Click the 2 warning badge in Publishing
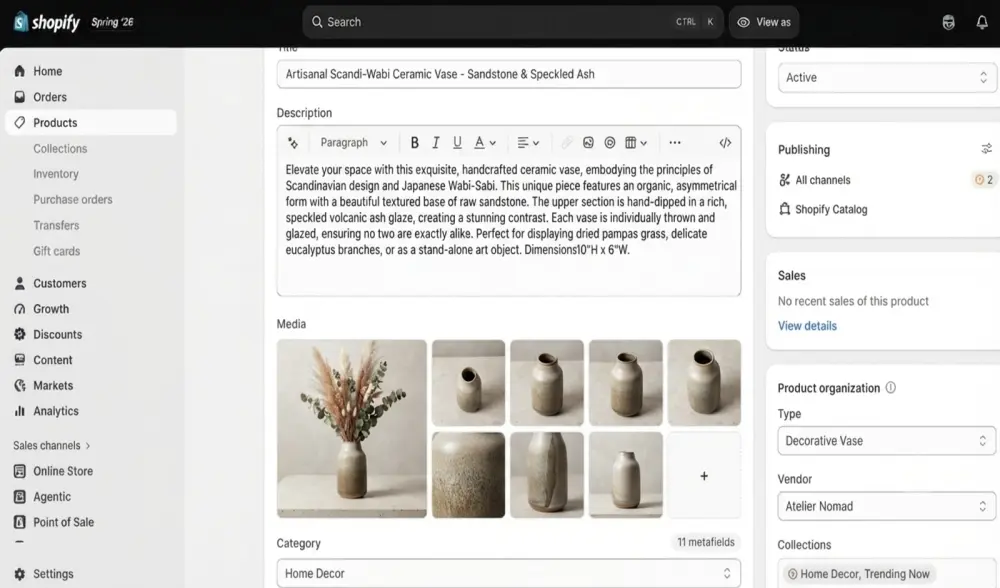The width and height of the screenshot is (1000, 588). [983, 180]
